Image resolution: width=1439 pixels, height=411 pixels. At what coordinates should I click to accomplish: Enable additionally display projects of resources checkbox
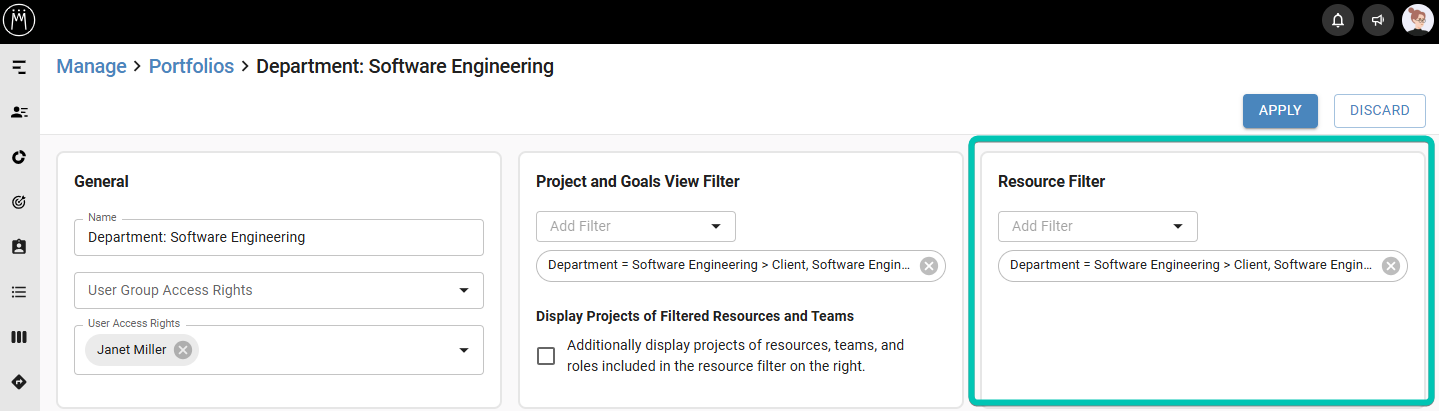click(x=546, y=356)
